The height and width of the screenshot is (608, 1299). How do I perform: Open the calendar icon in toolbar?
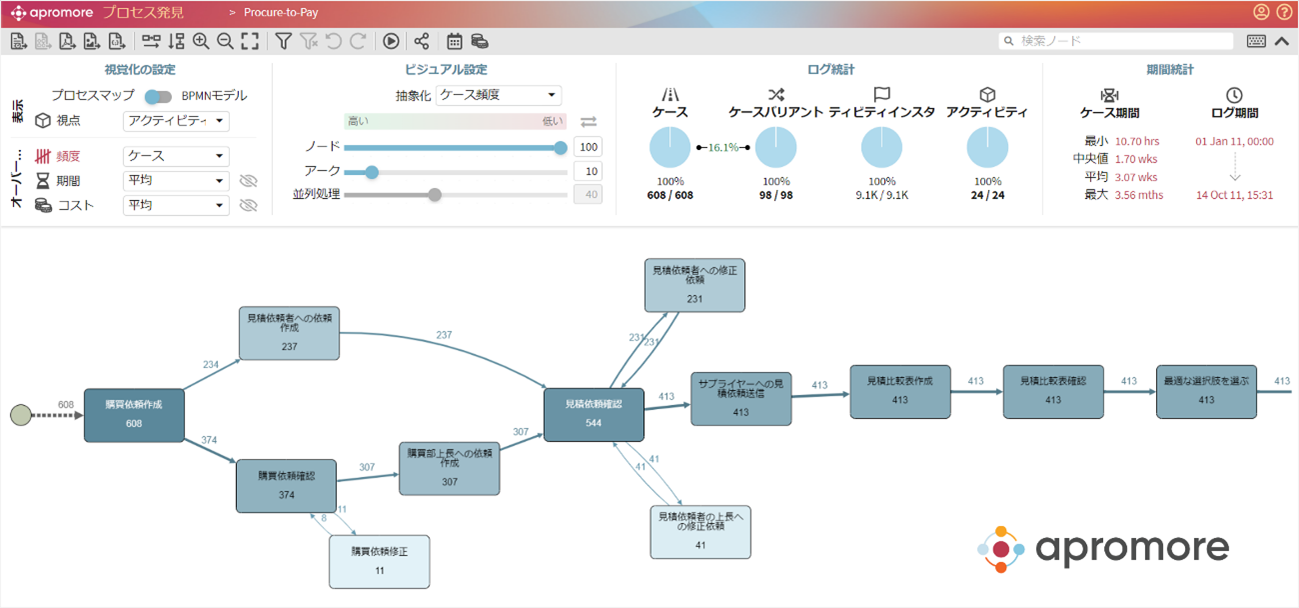pyautogui.click(x=454, y=41)
